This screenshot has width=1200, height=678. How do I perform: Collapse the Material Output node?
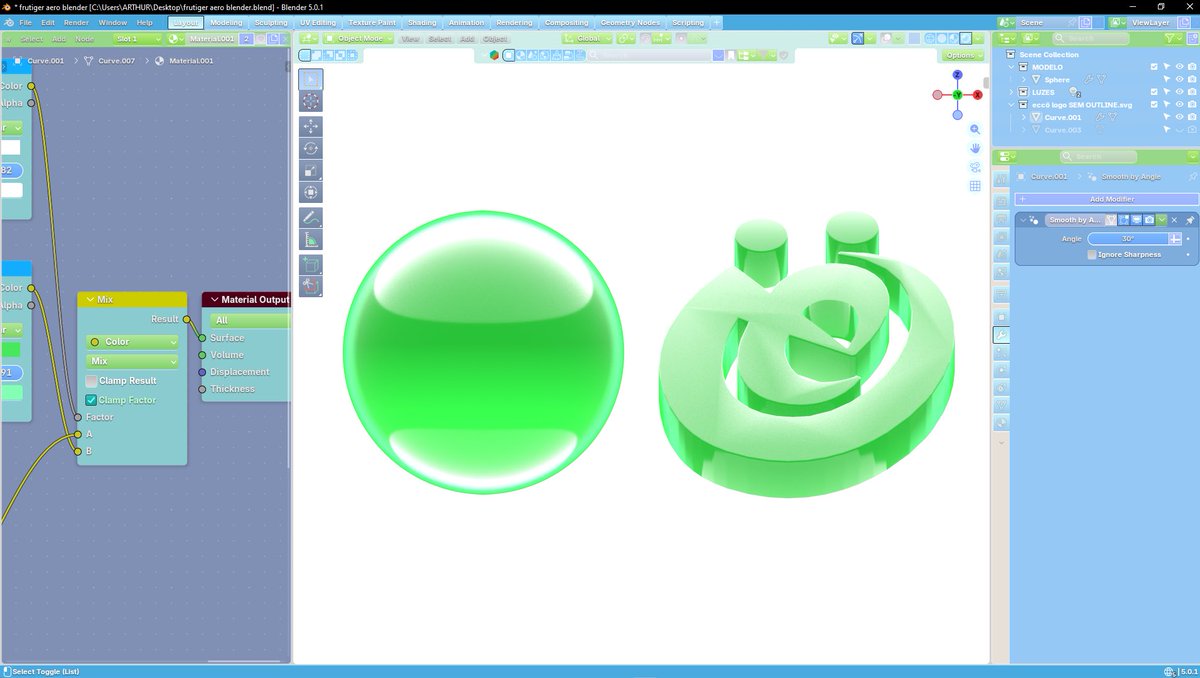pos(214,299)
